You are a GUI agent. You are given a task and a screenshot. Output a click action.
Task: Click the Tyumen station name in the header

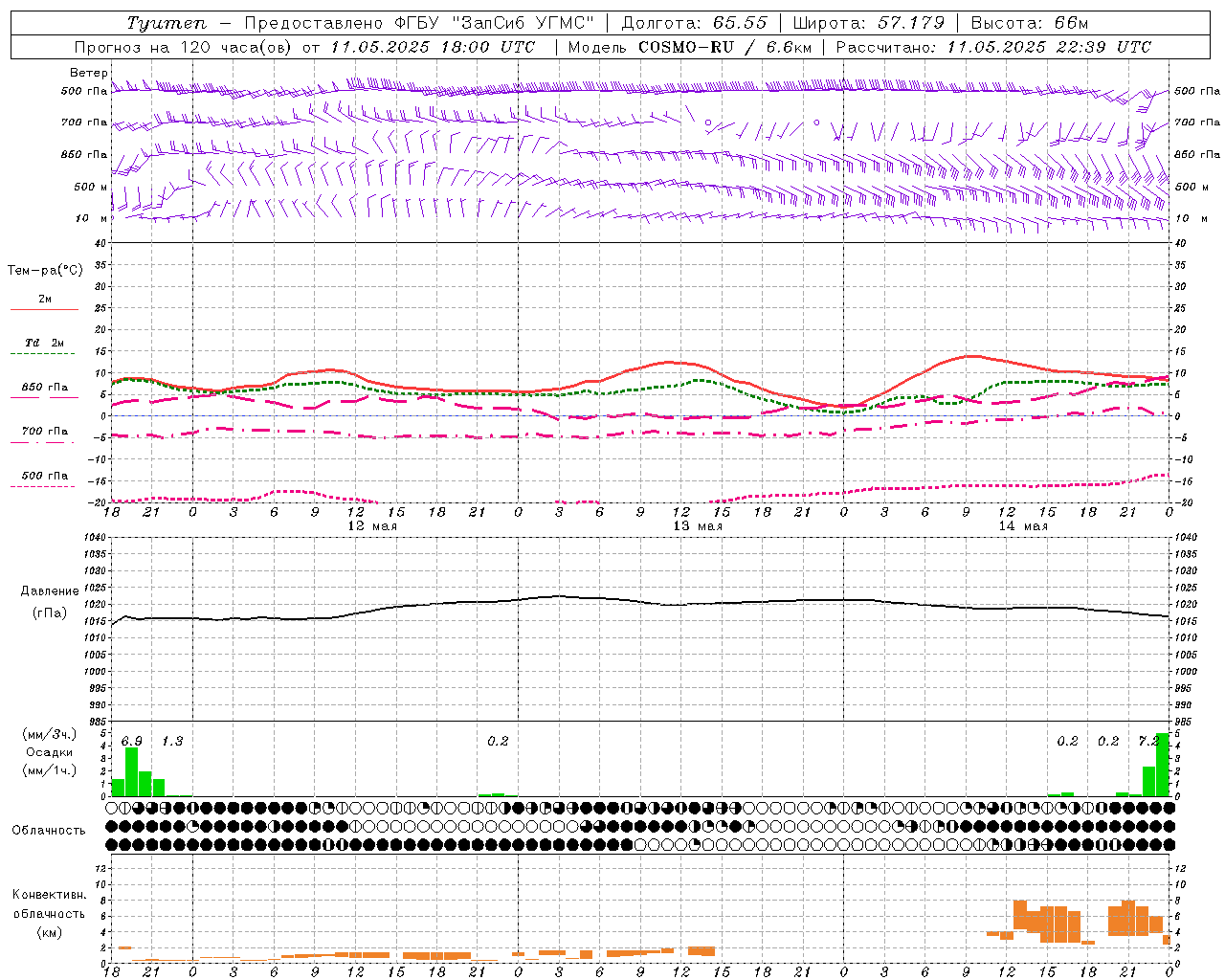166,23
